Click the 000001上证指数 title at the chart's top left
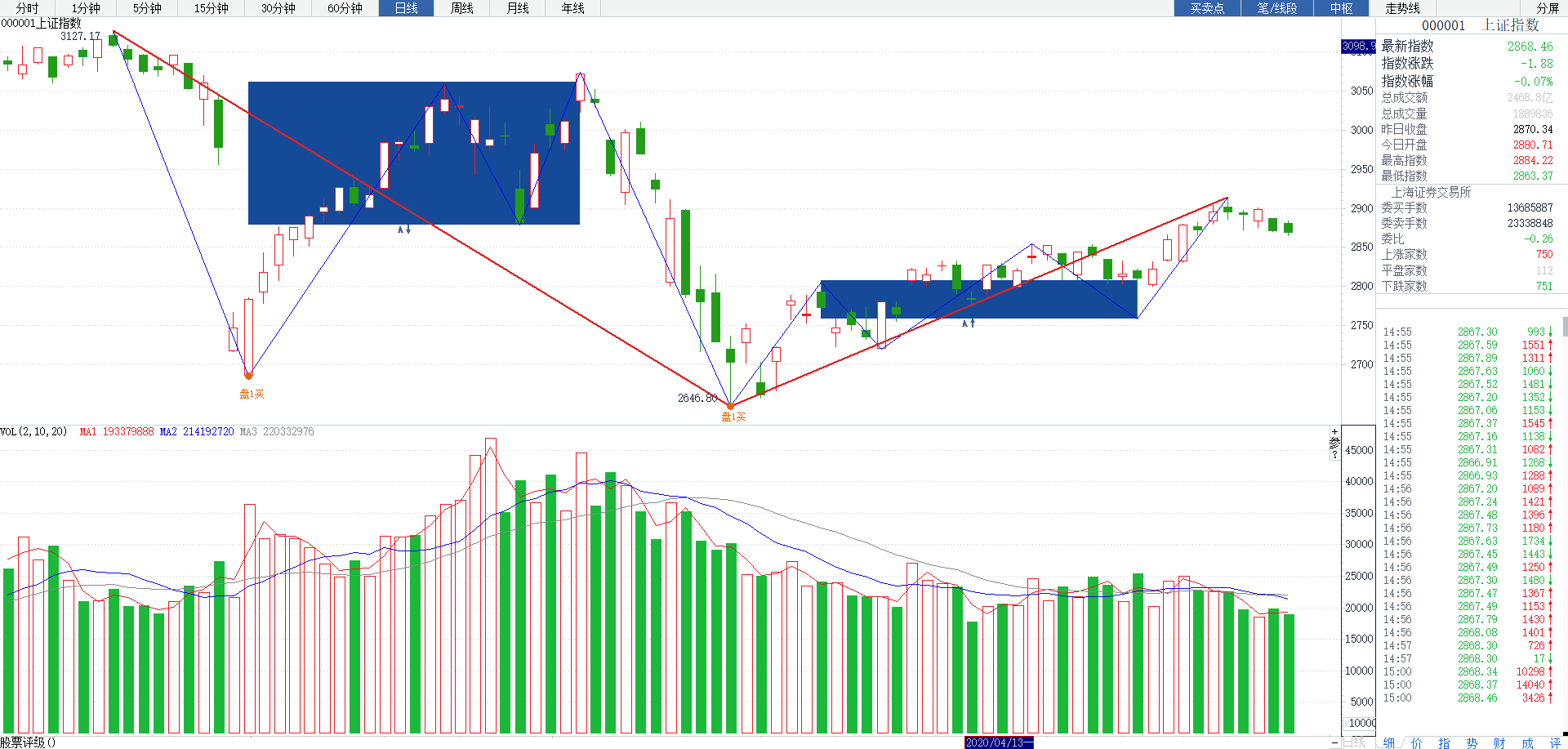Screen dimensions: 1568x749 42,23
